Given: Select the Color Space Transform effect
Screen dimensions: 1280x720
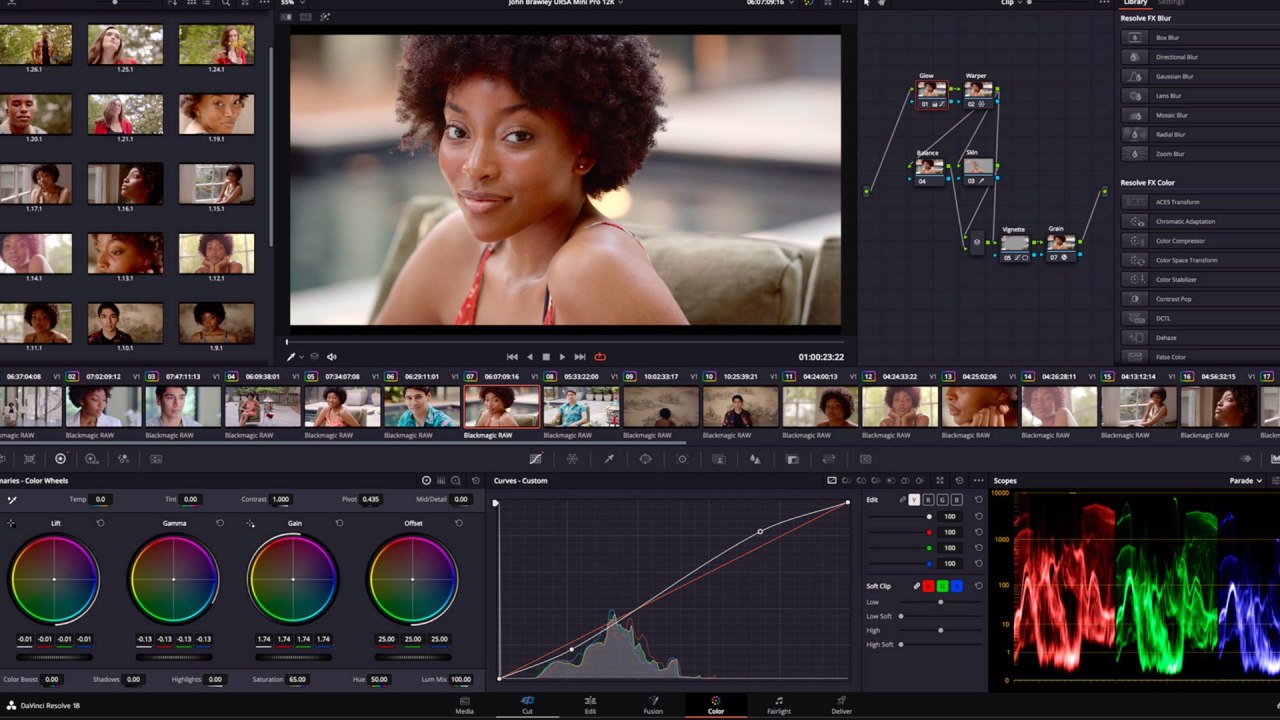Looking at the screenshot, I should pos(1200,260).
